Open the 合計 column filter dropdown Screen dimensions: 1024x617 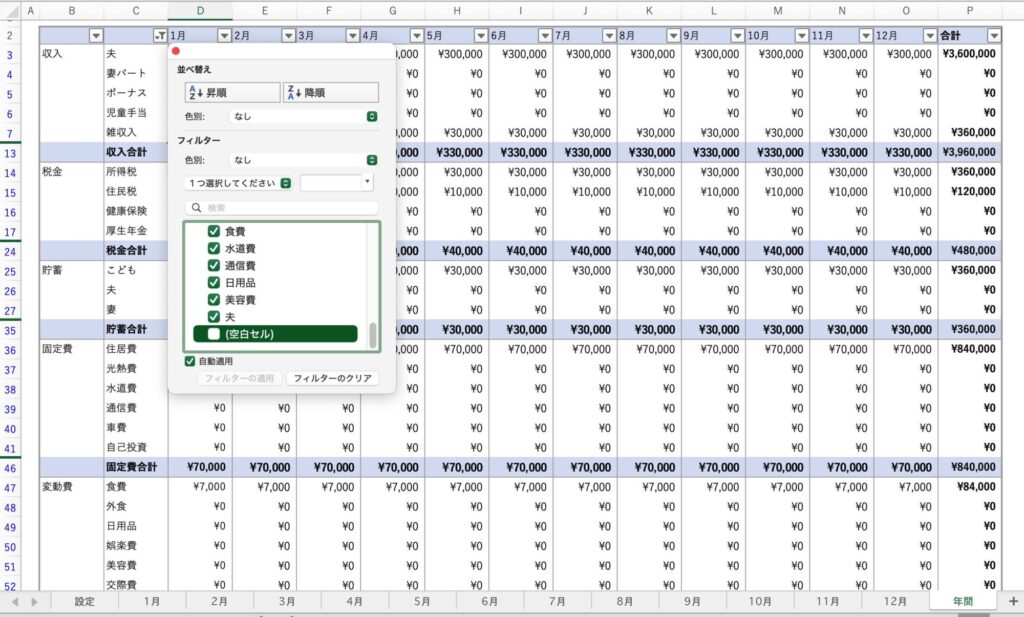993,35
